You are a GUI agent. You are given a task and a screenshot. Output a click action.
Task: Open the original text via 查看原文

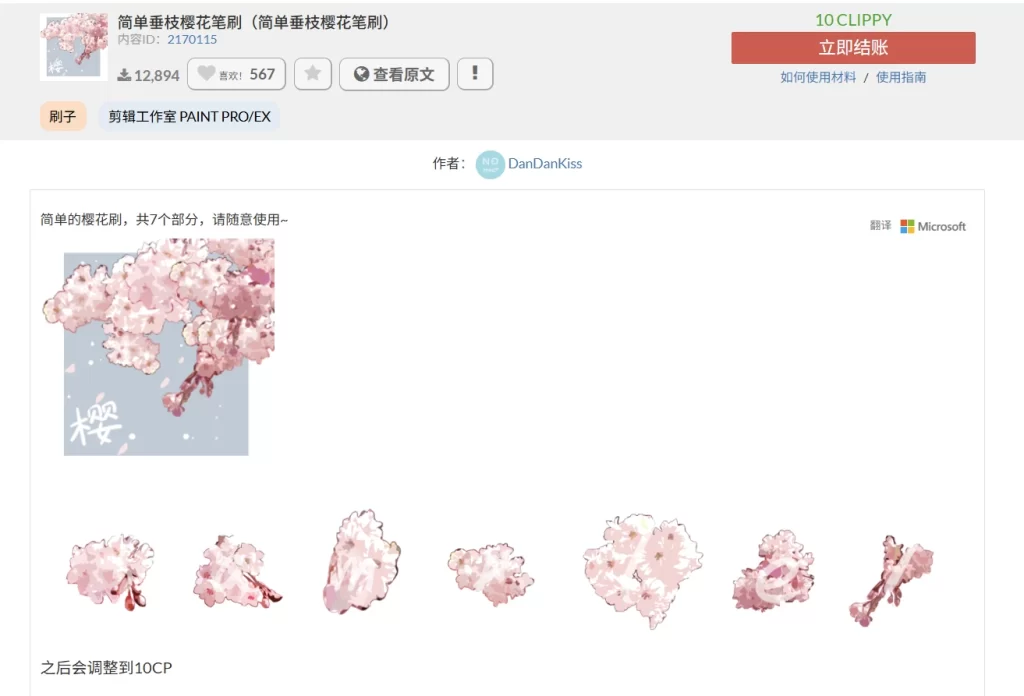[394, 74]
